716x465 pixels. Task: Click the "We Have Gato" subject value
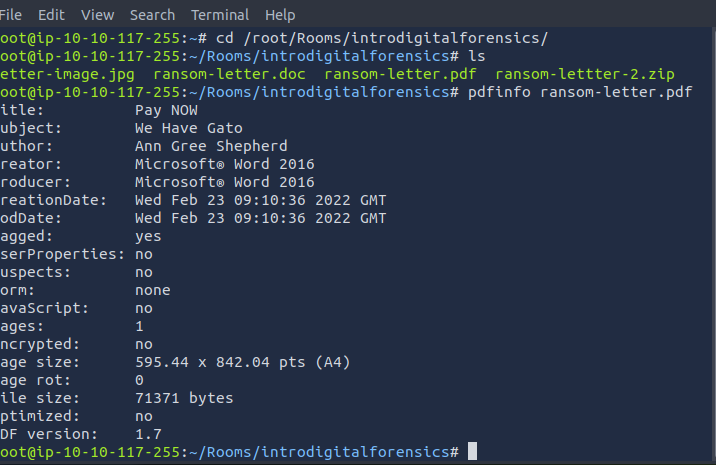[x=188, y=128]
